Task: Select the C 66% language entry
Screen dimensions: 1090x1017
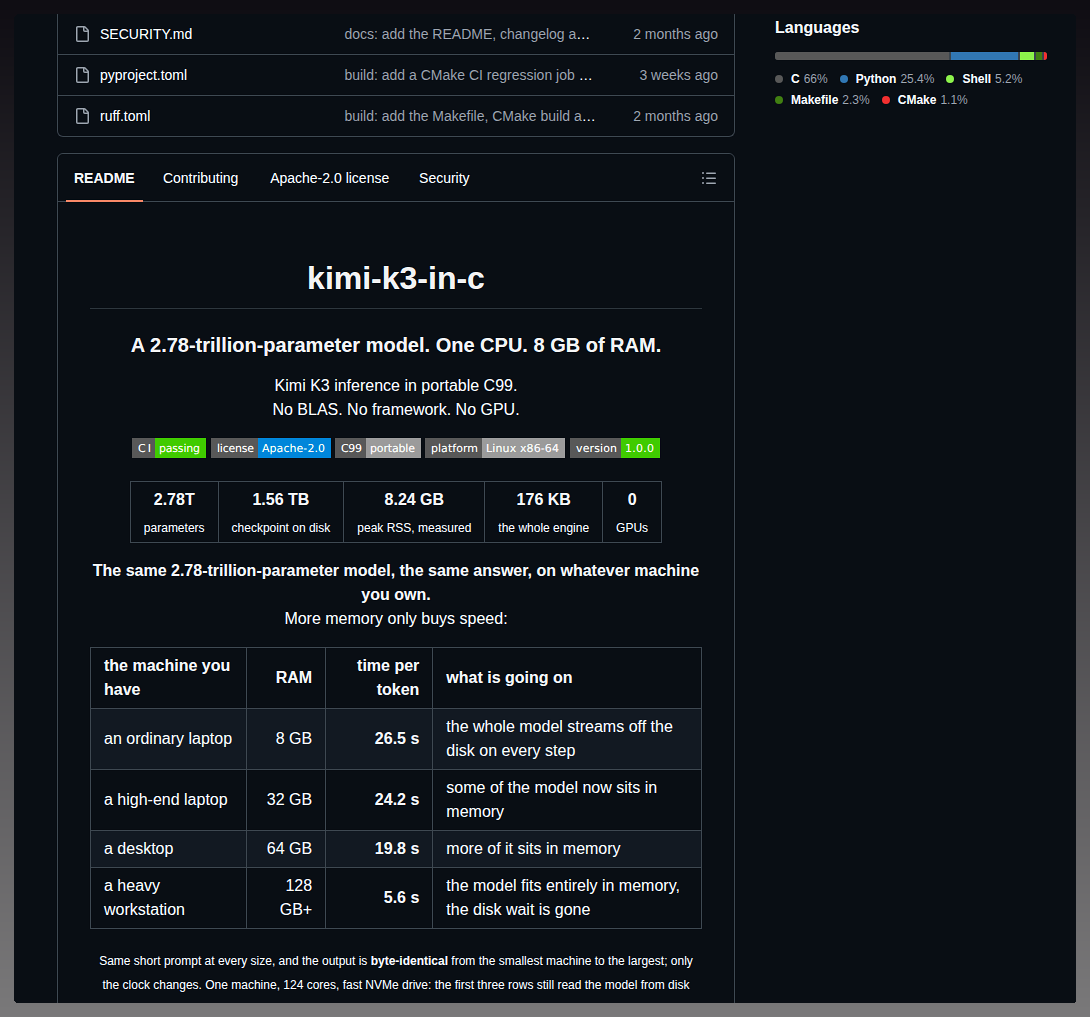Action: (x=802, y=79)
